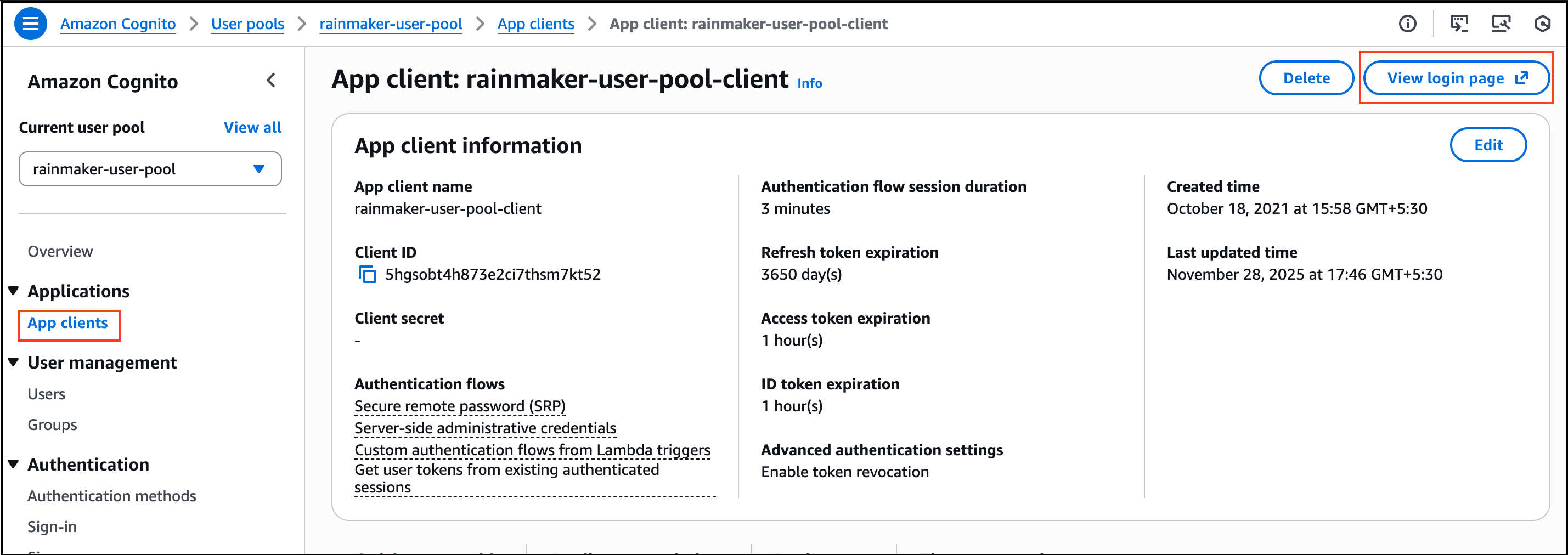Open the Info link beside title
This screenshot has height=555, width=1568.
[809, 83]
